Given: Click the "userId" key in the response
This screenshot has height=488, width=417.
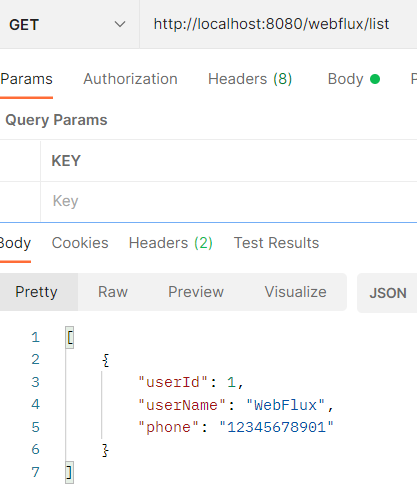Looking at the screenshot, I should point(173,382).
